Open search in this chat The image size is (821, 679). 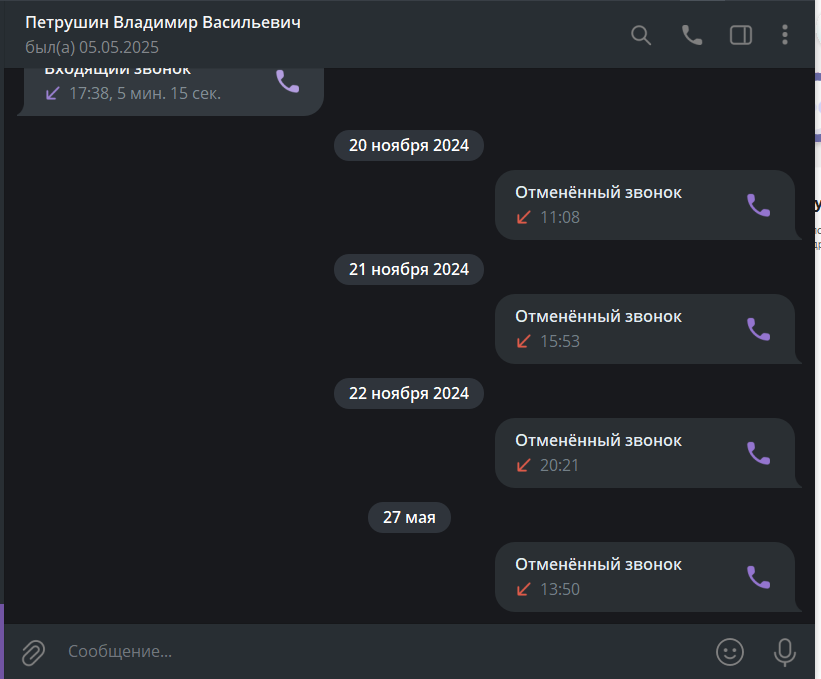click(641, 35)
